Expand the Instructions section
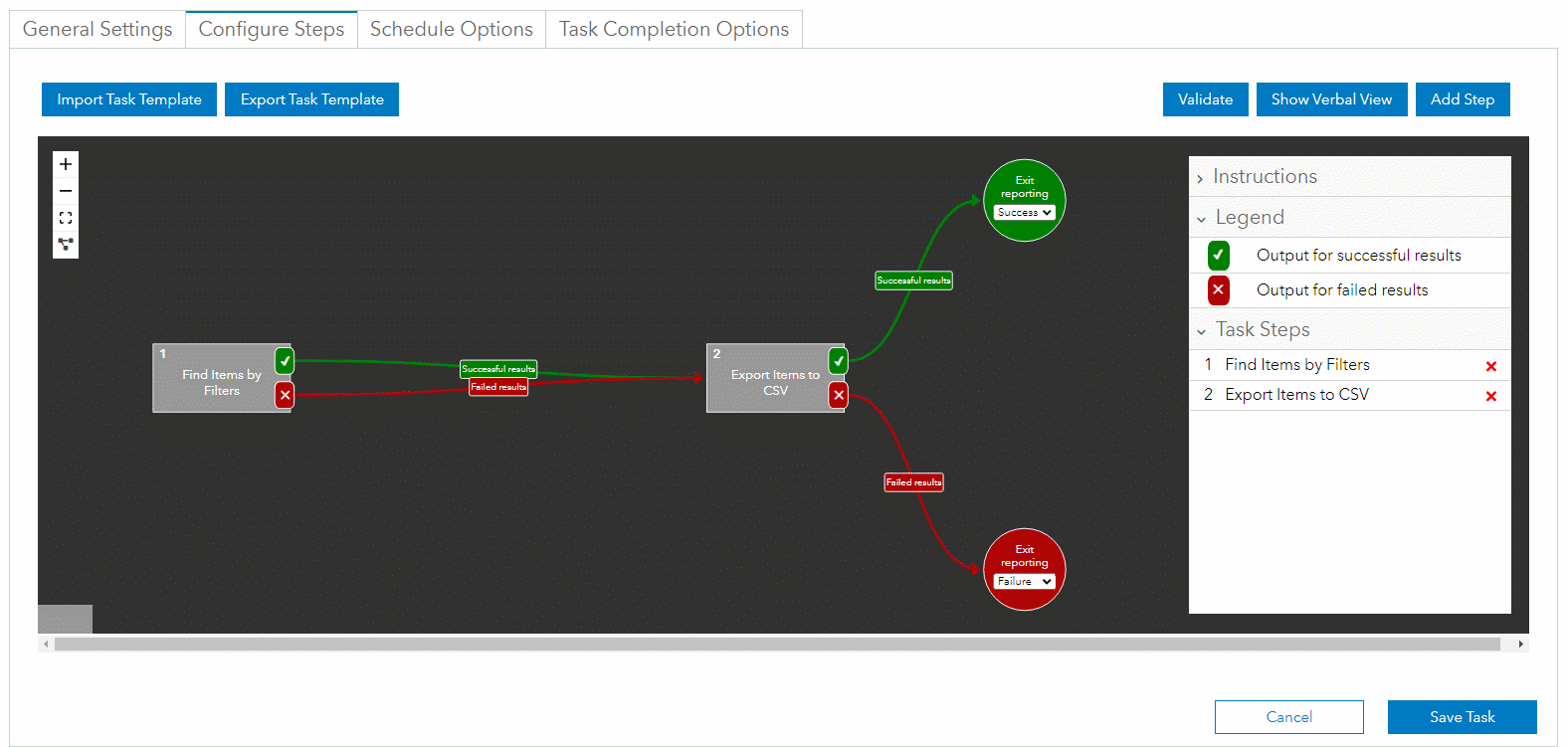 click(x=1264, y=177)
